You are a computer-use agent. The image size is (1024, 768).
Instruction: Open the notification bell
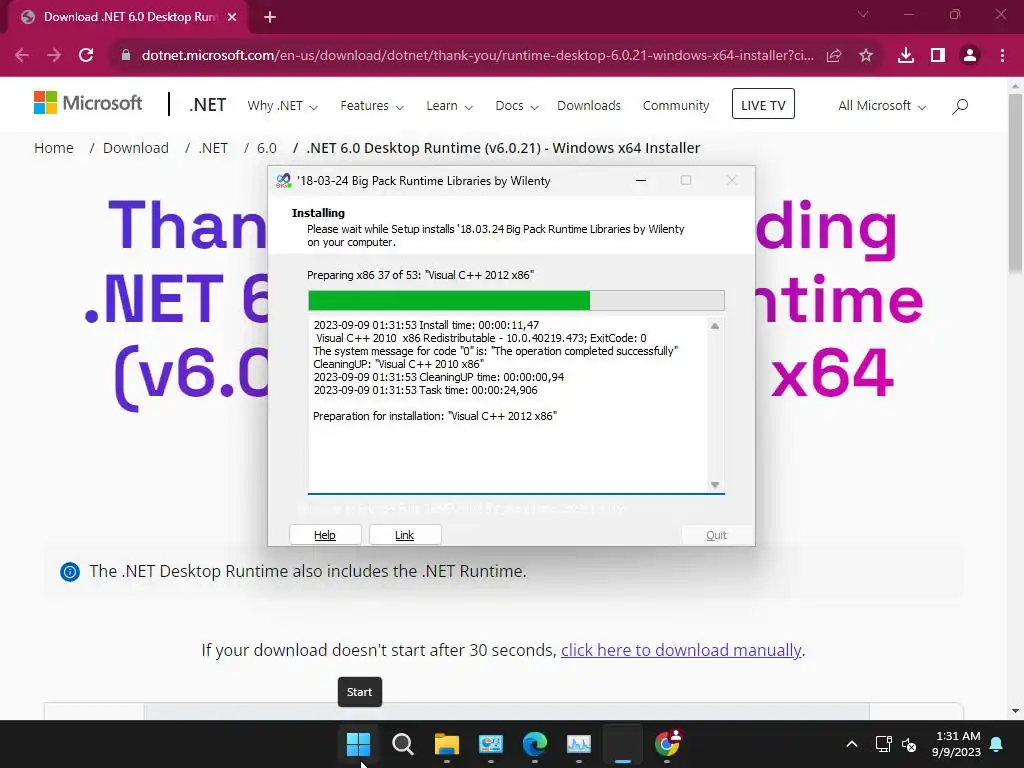tap(997, 744)
